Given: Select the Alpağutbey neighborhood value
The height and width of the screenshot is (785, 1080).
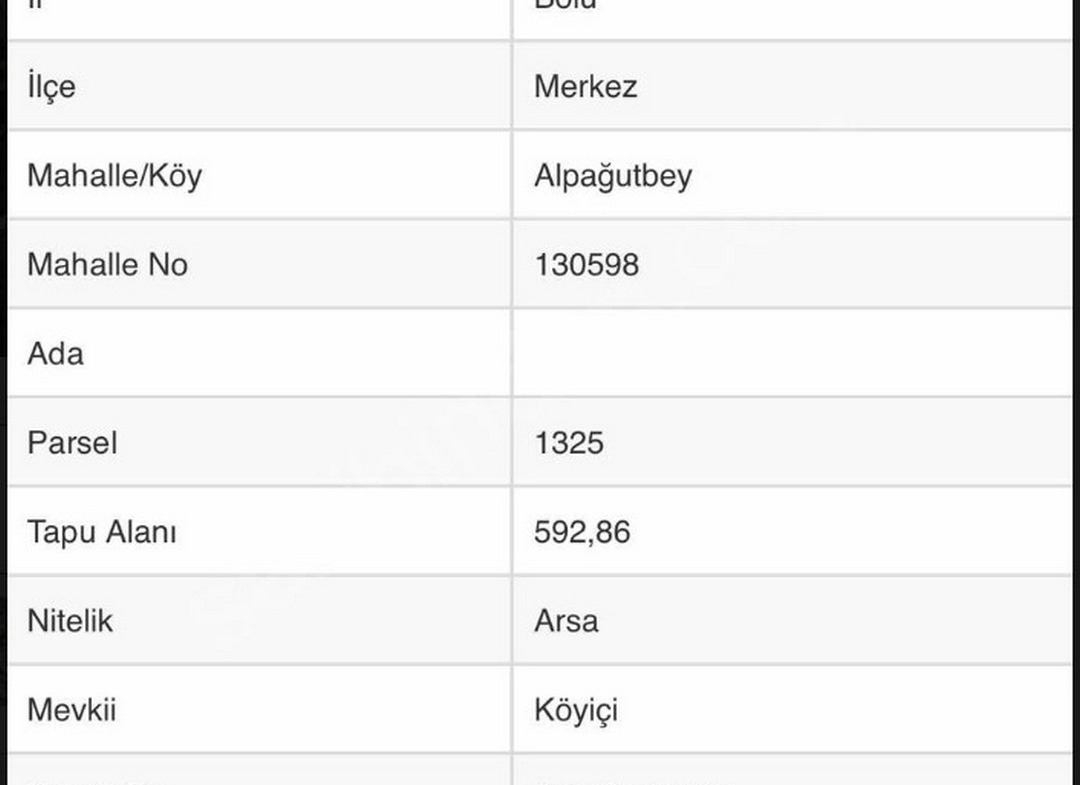Looking at the screenshot, I should (x=613, y=176).
